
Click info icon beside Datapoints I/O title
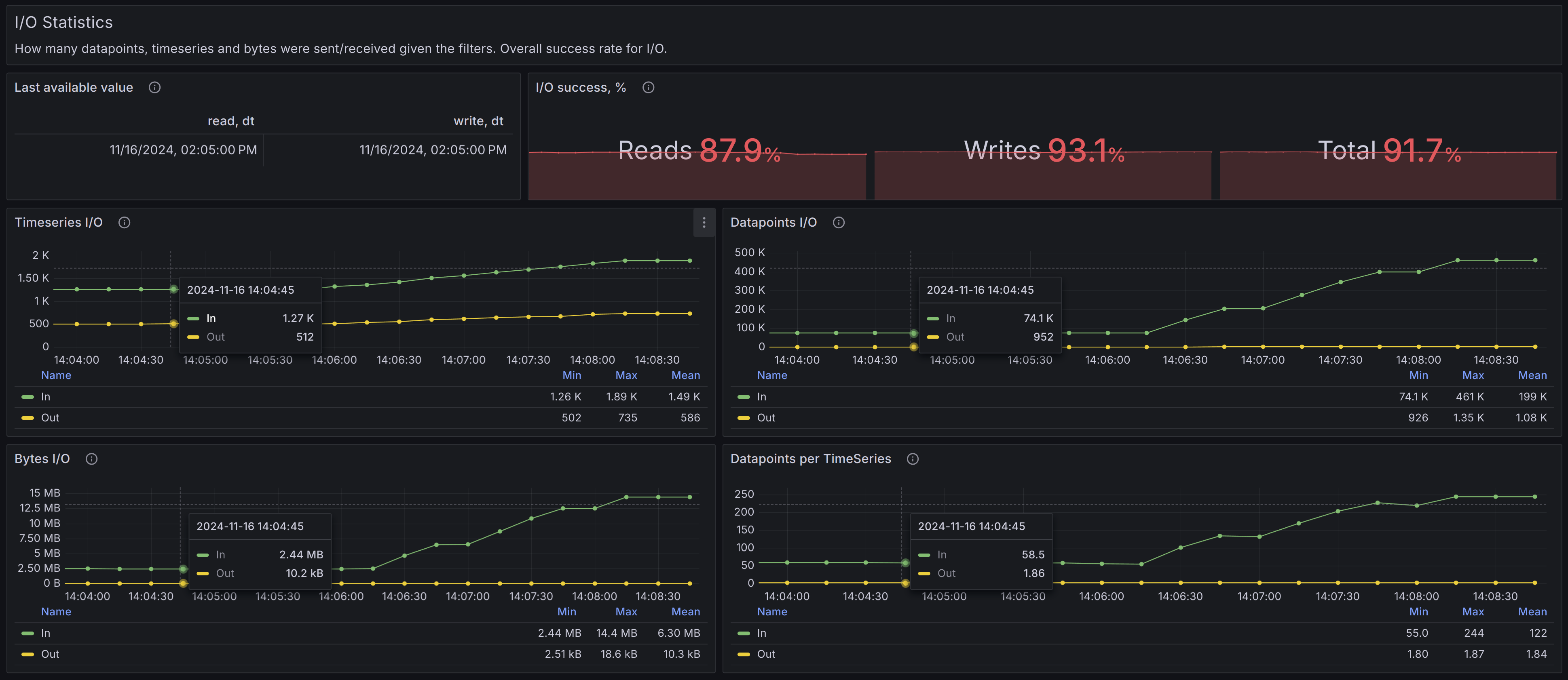pos(838,223)
